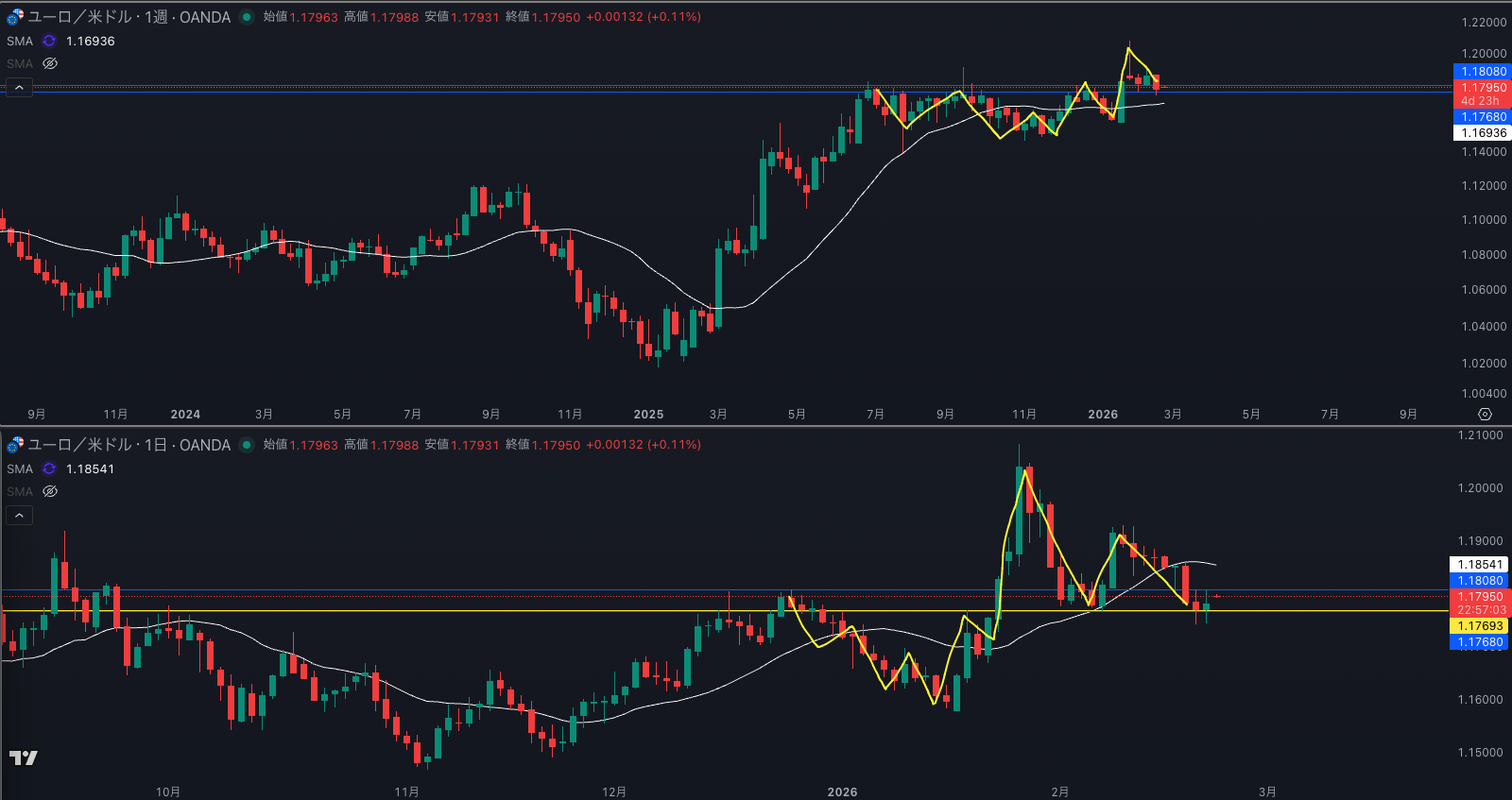Click the euro/dollar flag icon on daily chart

pos(15,445)
